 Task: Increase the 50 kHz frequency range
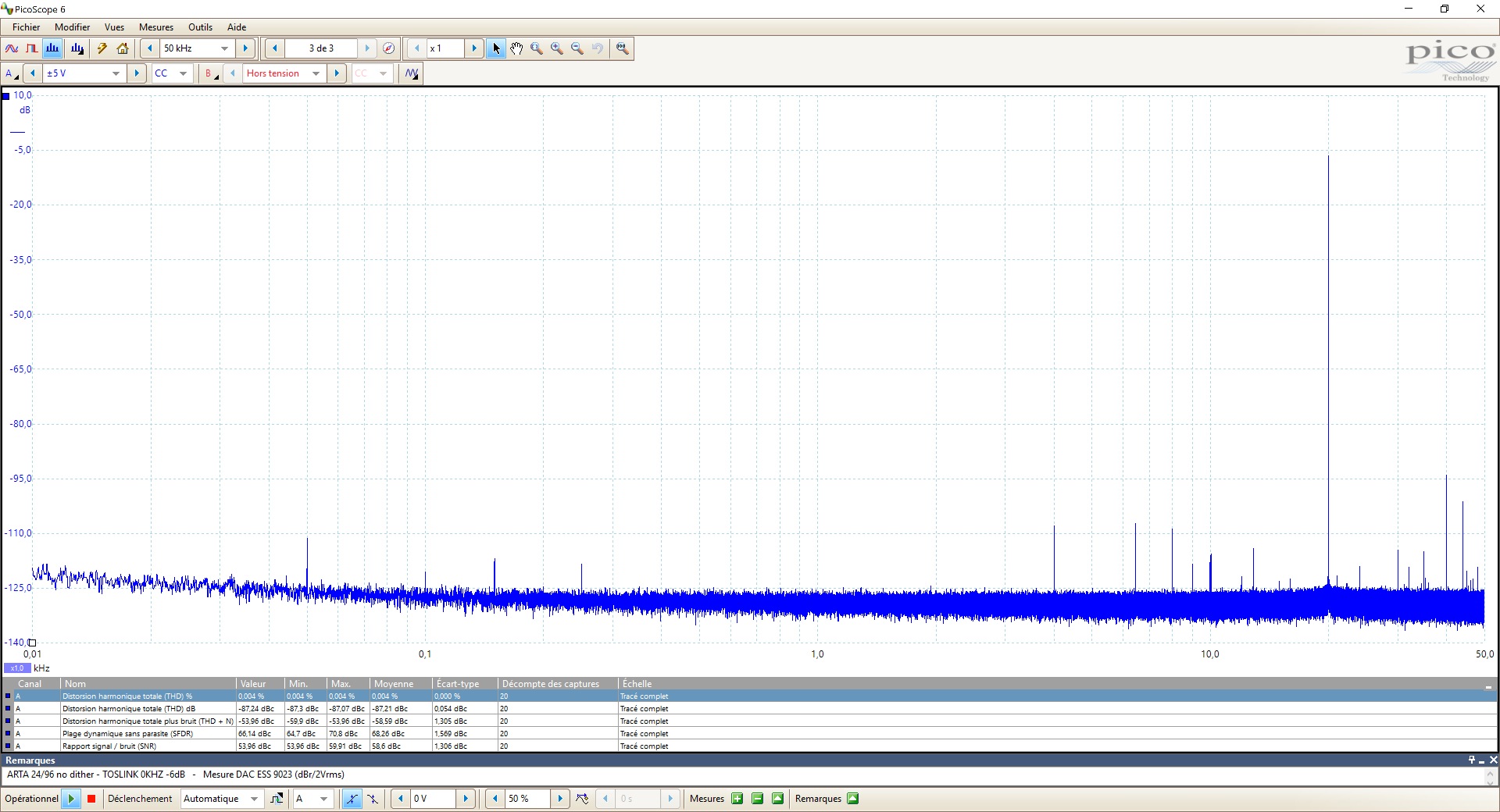(x=245, y=48)
